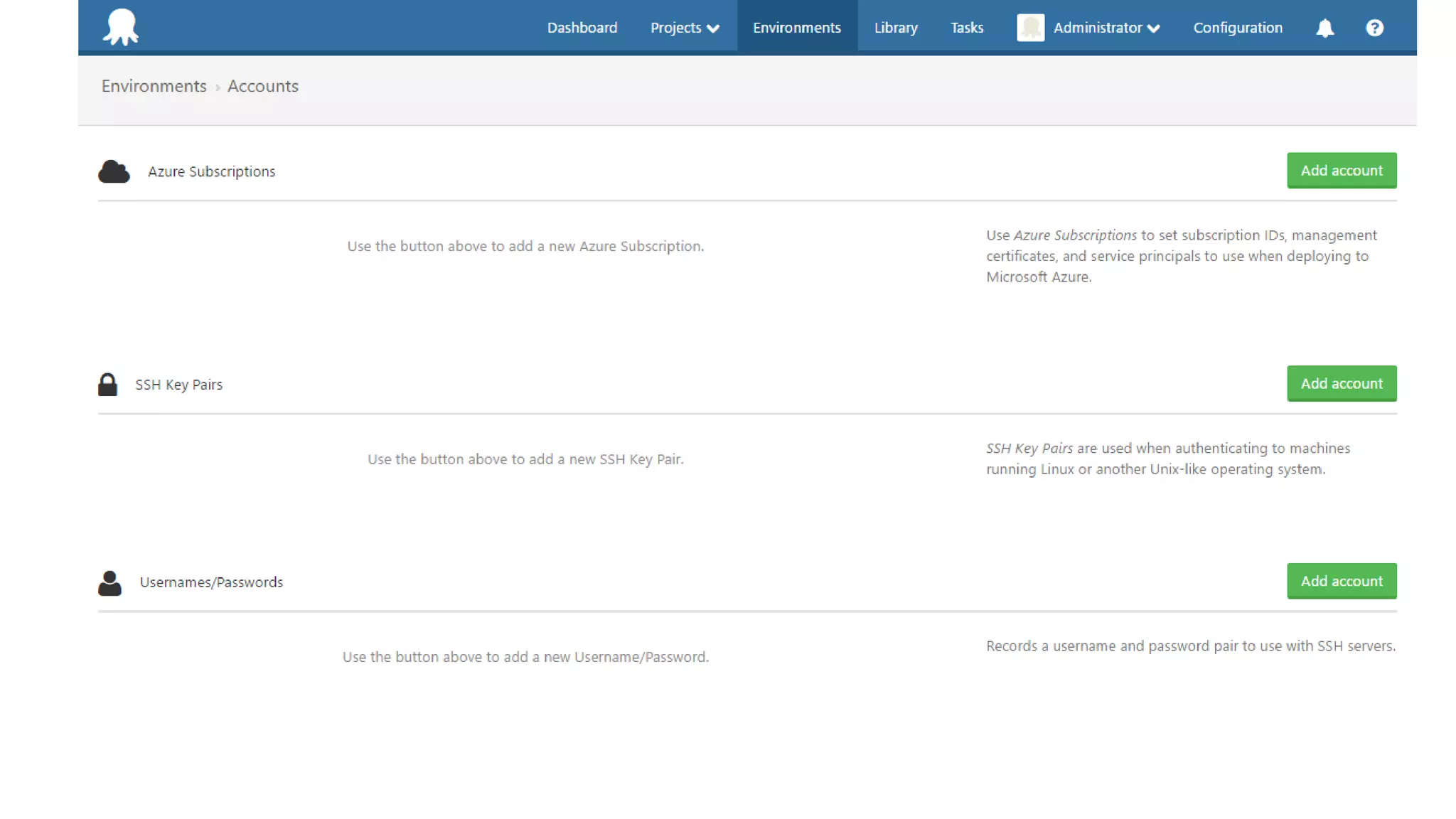Click the Octopus Deploy logo

(121, 27)
